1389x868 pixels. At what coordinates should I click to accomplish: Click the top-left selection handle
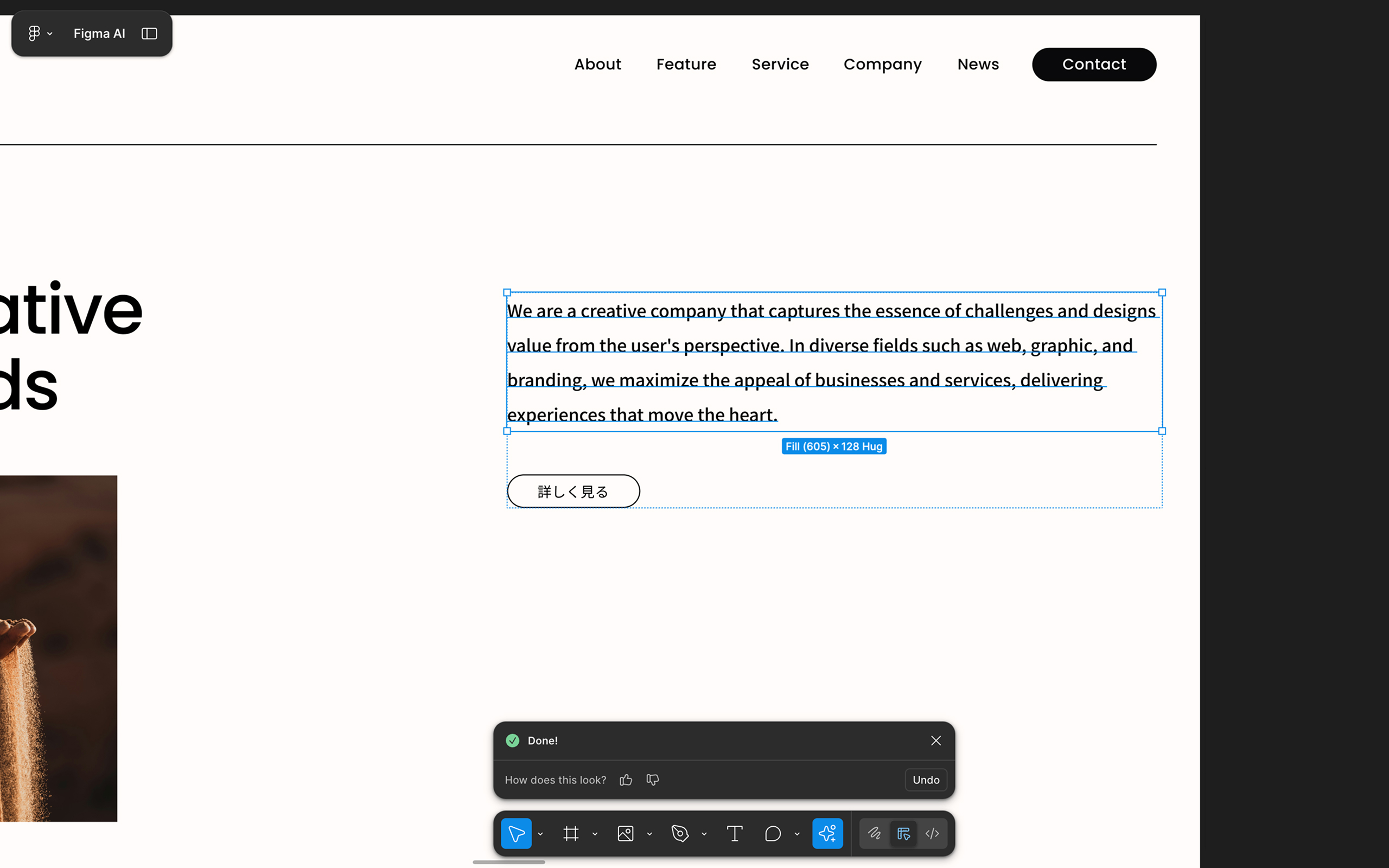pyautogui.click(x=507, y=293)
